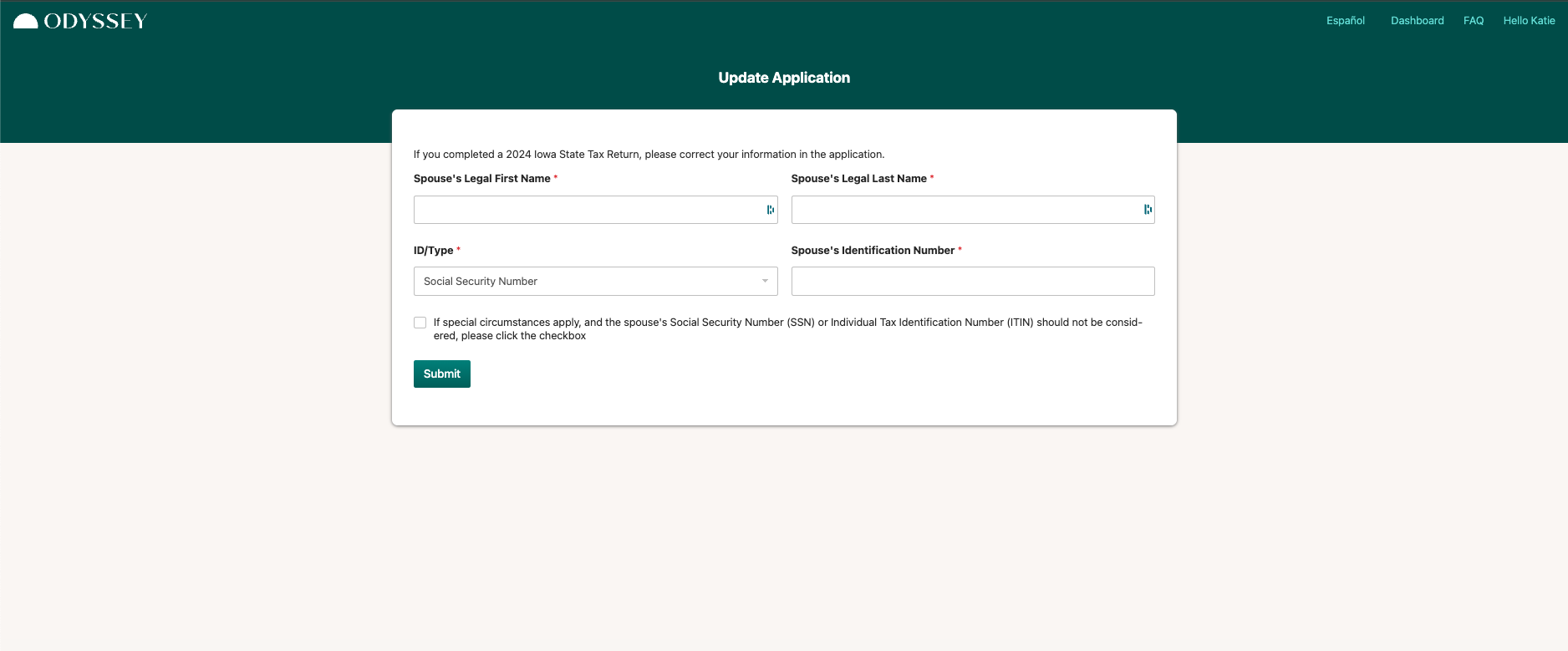
Task: Click autofill icon in Spouse's First Name field
Action: pyautogui.click(x=770, y=210)
